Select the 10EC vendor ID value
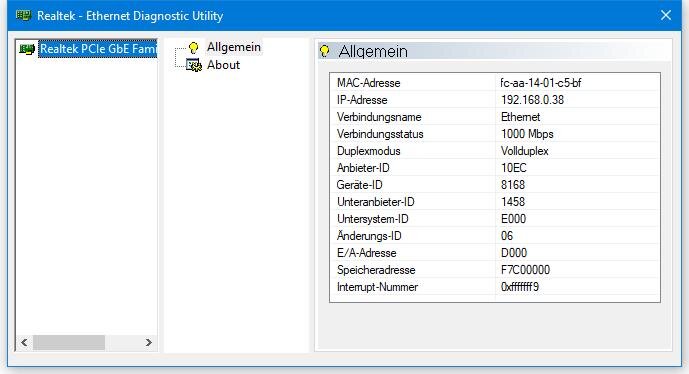This screenshot has height=374, width=689. pos(513,168)
